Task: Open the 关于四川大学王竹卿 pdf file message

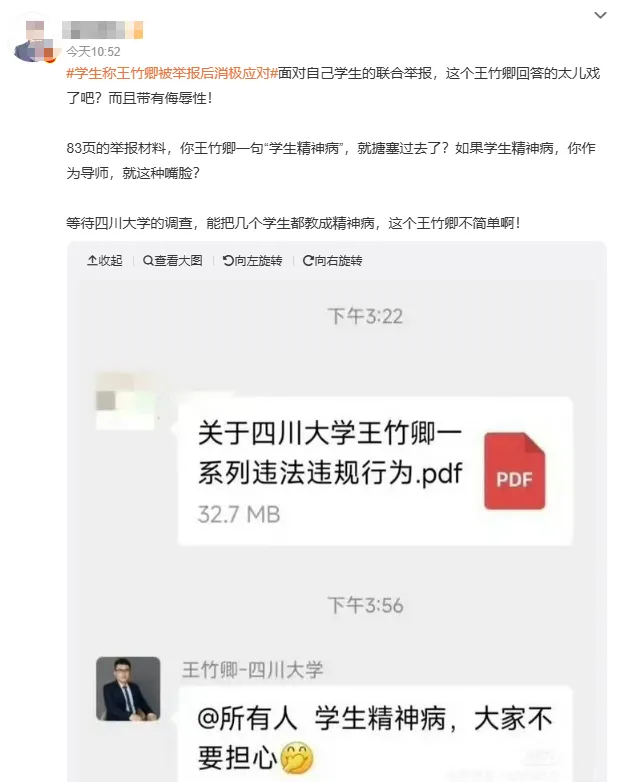Action: click(375, 471)
